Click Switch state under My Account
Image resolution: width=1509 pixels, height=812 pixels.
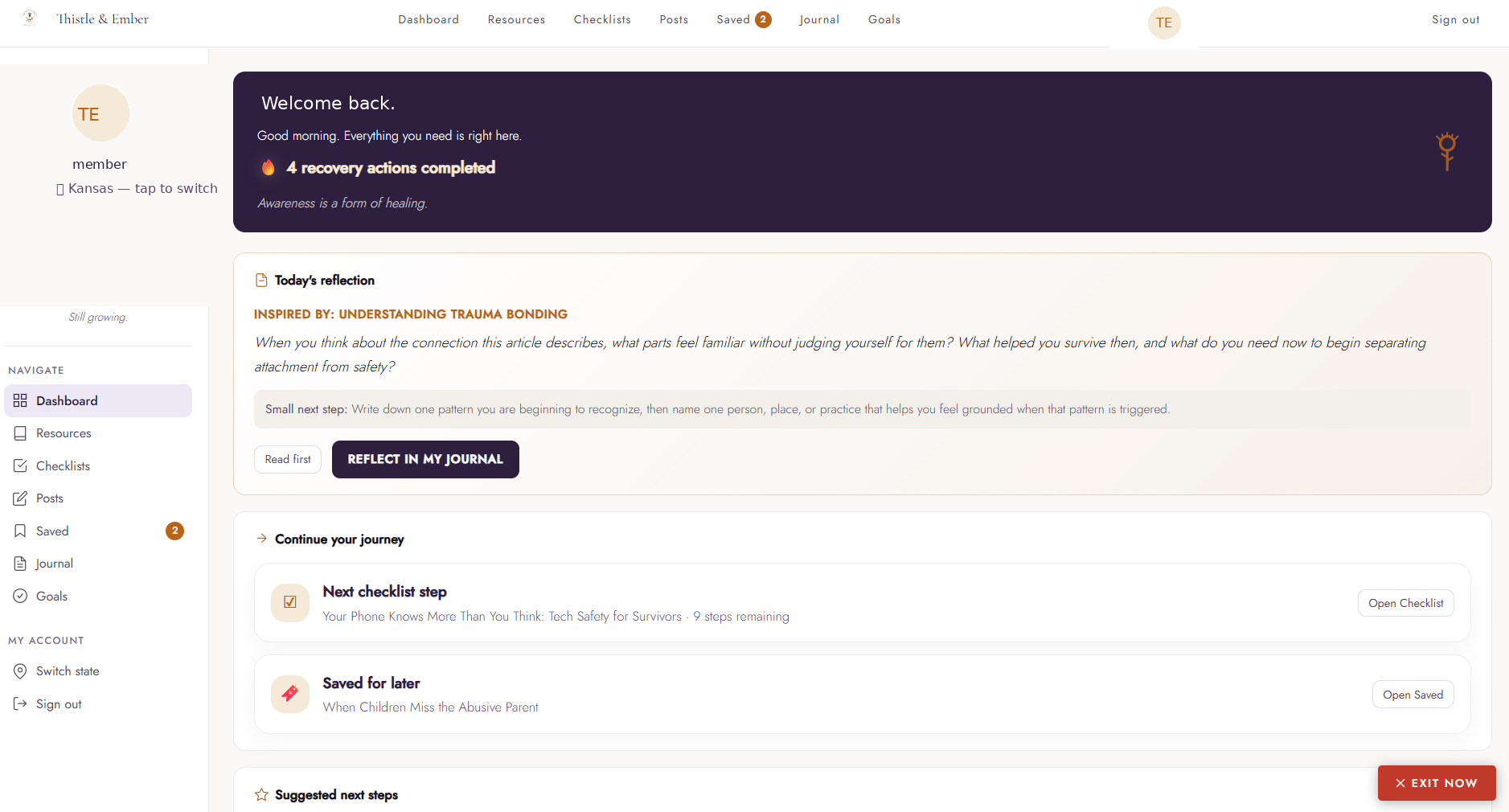(x=98, y=671)
